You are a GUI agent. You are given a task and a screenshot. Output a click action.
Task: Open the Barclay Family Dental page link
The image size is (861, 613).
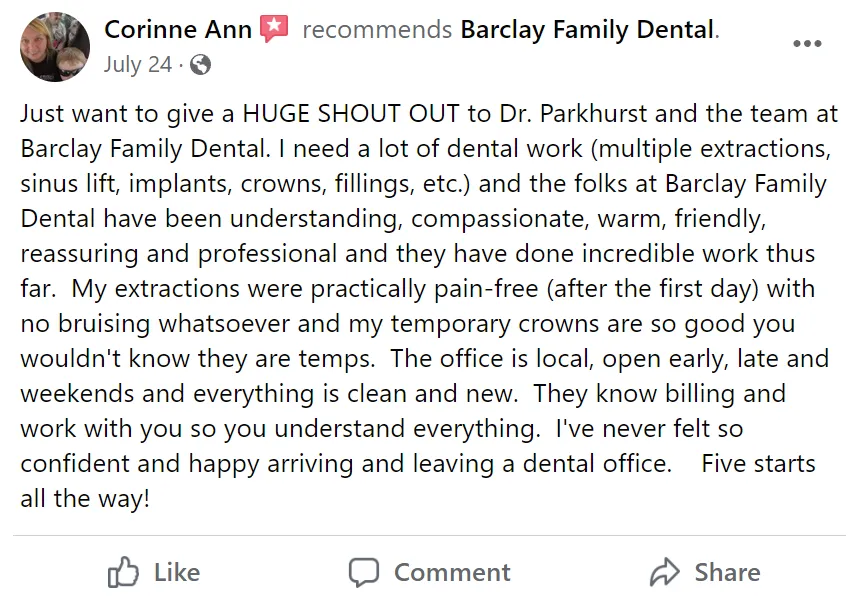pos(588,30)
